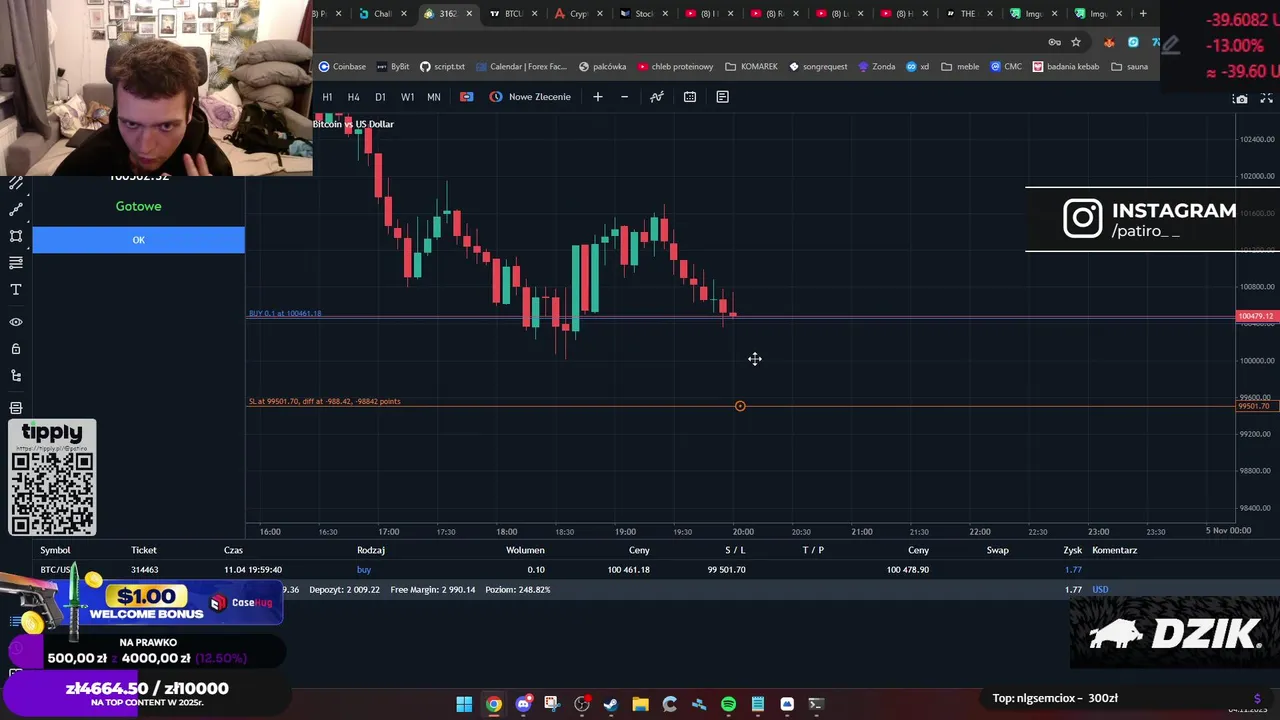Click the 99 501.70 S/L cell
Viewport: 1280px width, 720px height.
coord(726,570)
